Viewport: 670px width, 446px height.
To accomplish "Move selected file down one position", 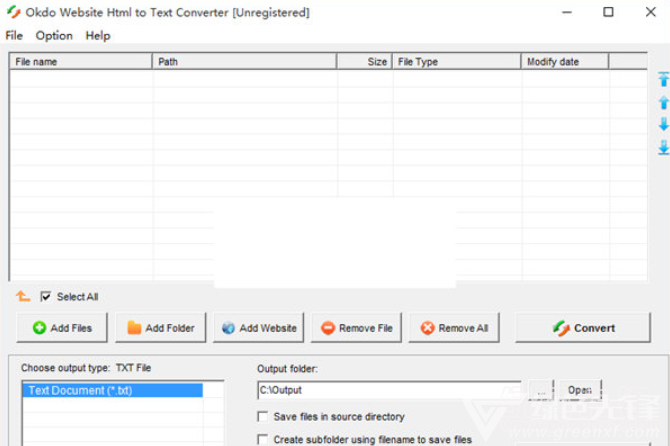I will [664, 124].
